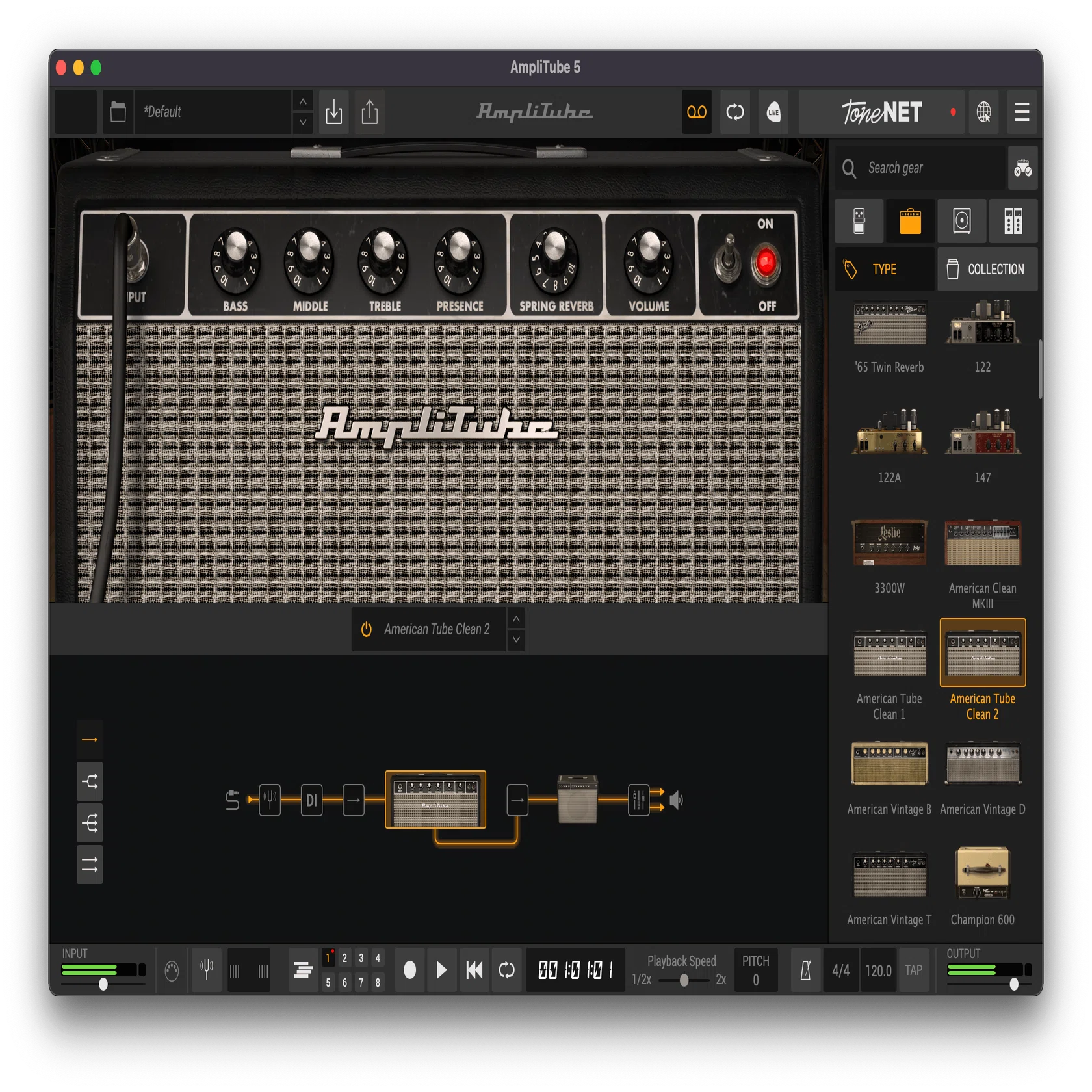Click the TAP tempo button
This screenshot has width=1092, height=1092.
point(913,970)
